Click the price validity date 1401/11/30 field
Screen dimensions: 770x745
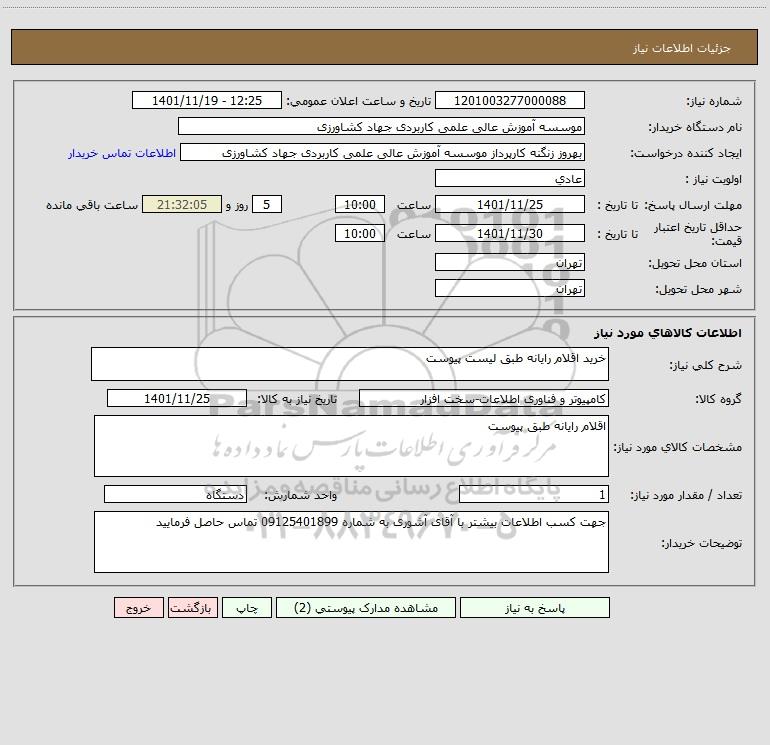pyautogui.click(x=510, y=233)
